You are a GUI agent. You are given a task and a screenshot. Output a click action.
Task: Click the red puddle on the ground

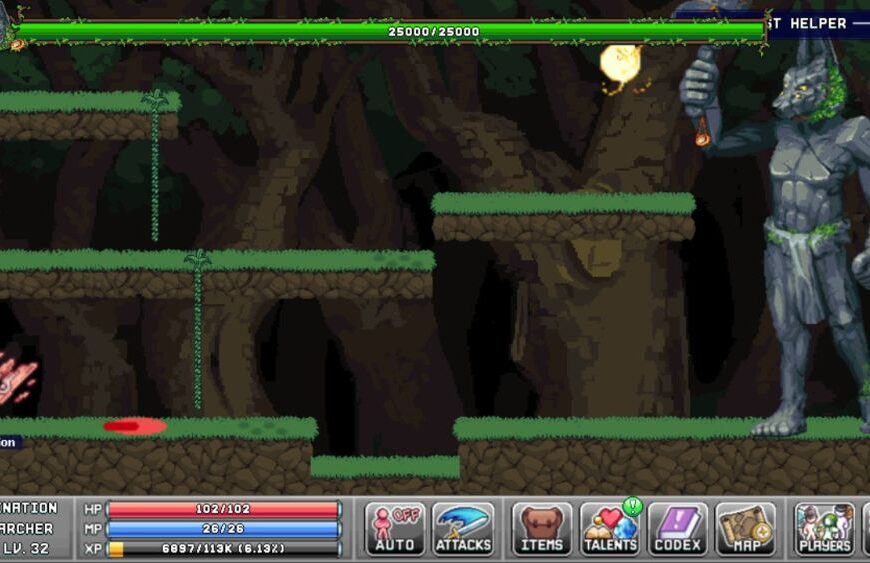coord(134,426)
